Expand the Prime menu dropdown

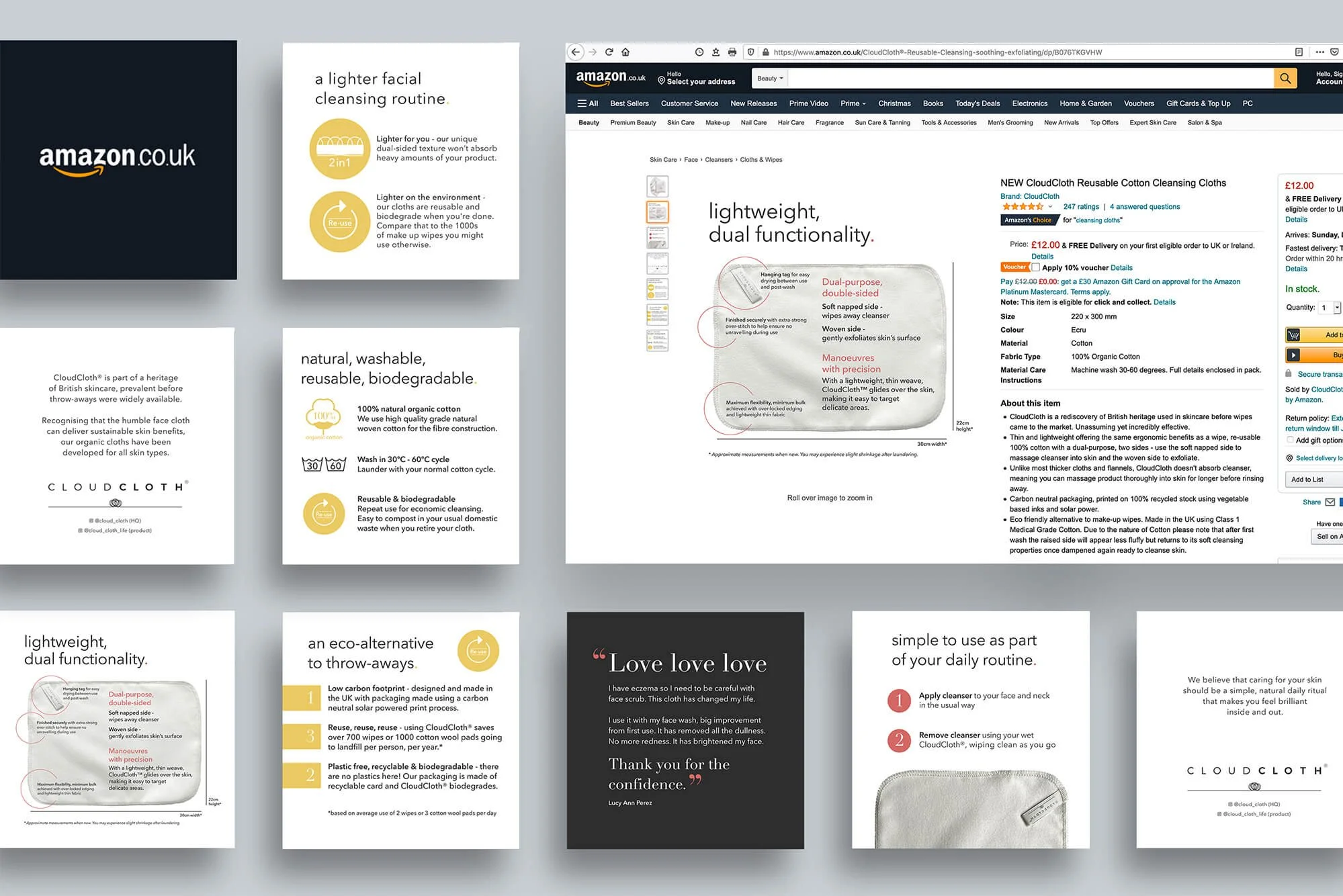853,103
